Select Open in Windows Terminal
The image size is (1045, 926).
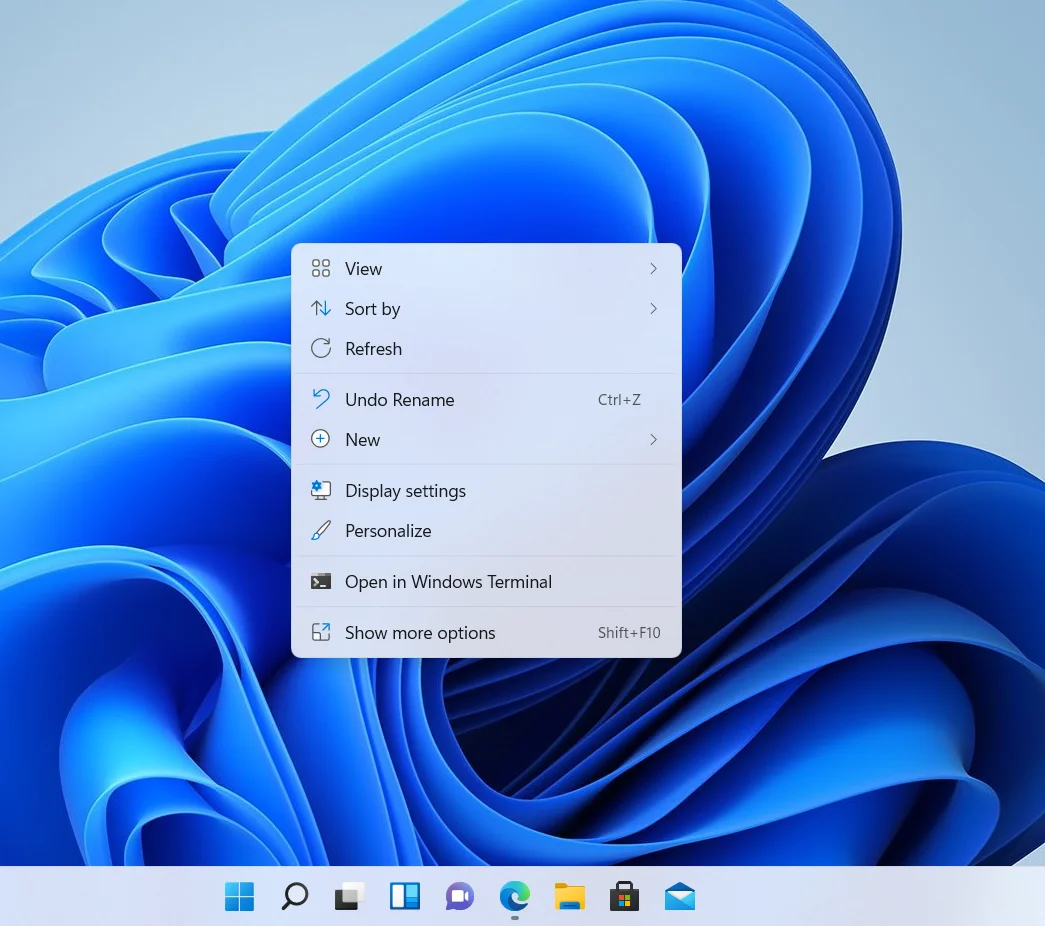pyautogui.click(x=487, y=581)
